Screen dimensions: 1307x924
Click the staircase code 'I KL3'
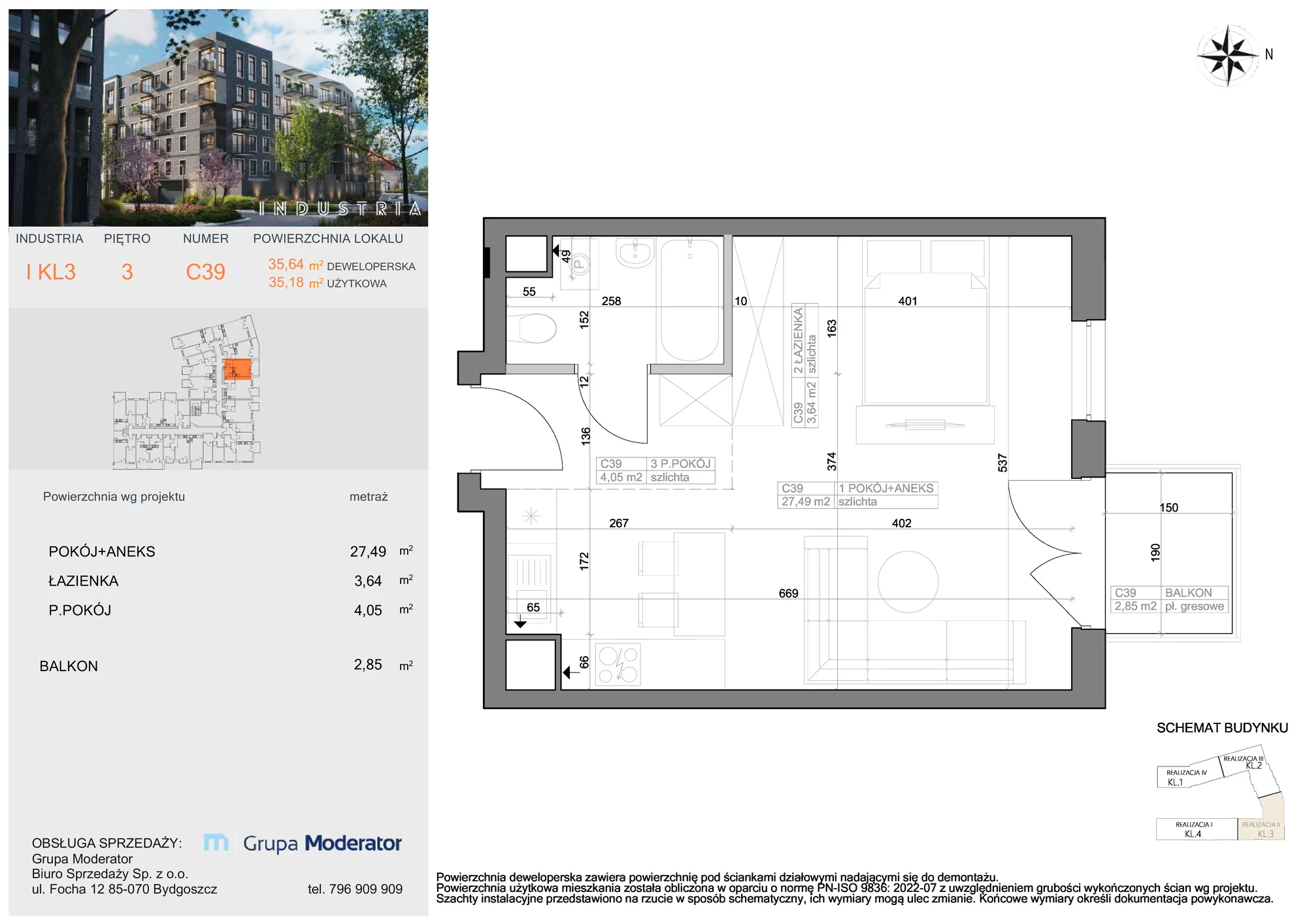pos(51,272)
